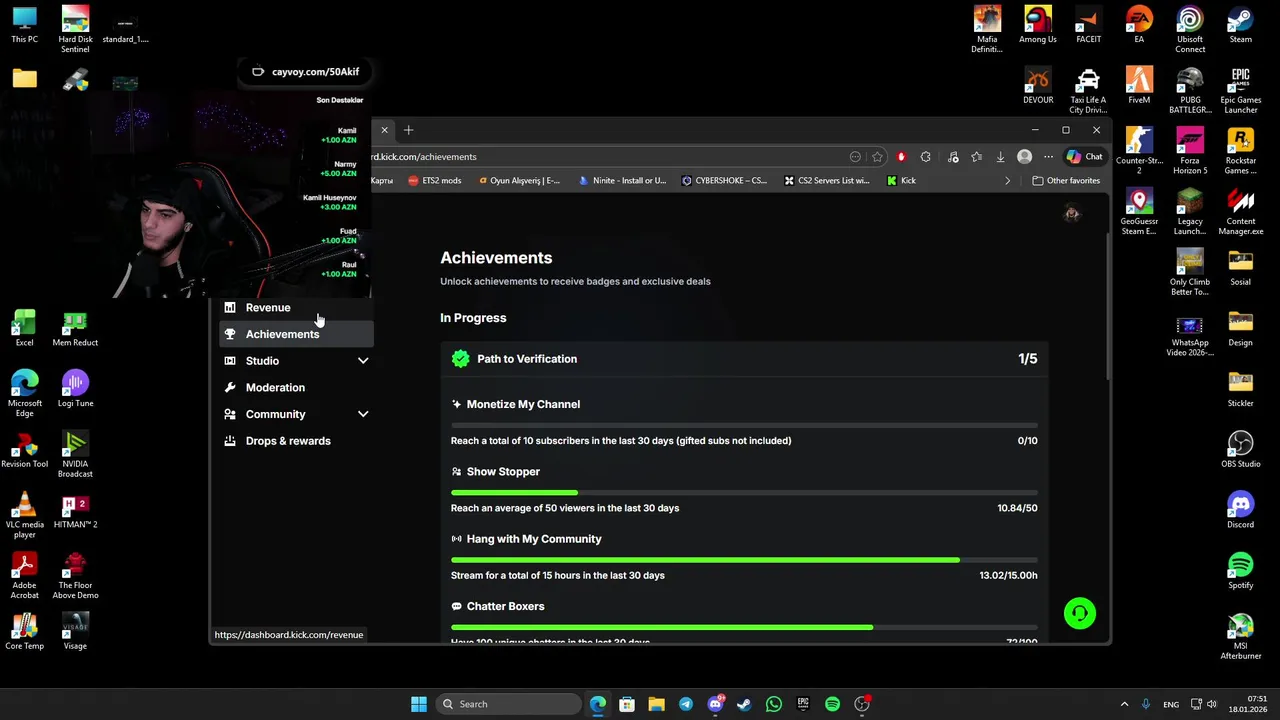Click the red ad-blocker extension icon

[x=901, y=157]
